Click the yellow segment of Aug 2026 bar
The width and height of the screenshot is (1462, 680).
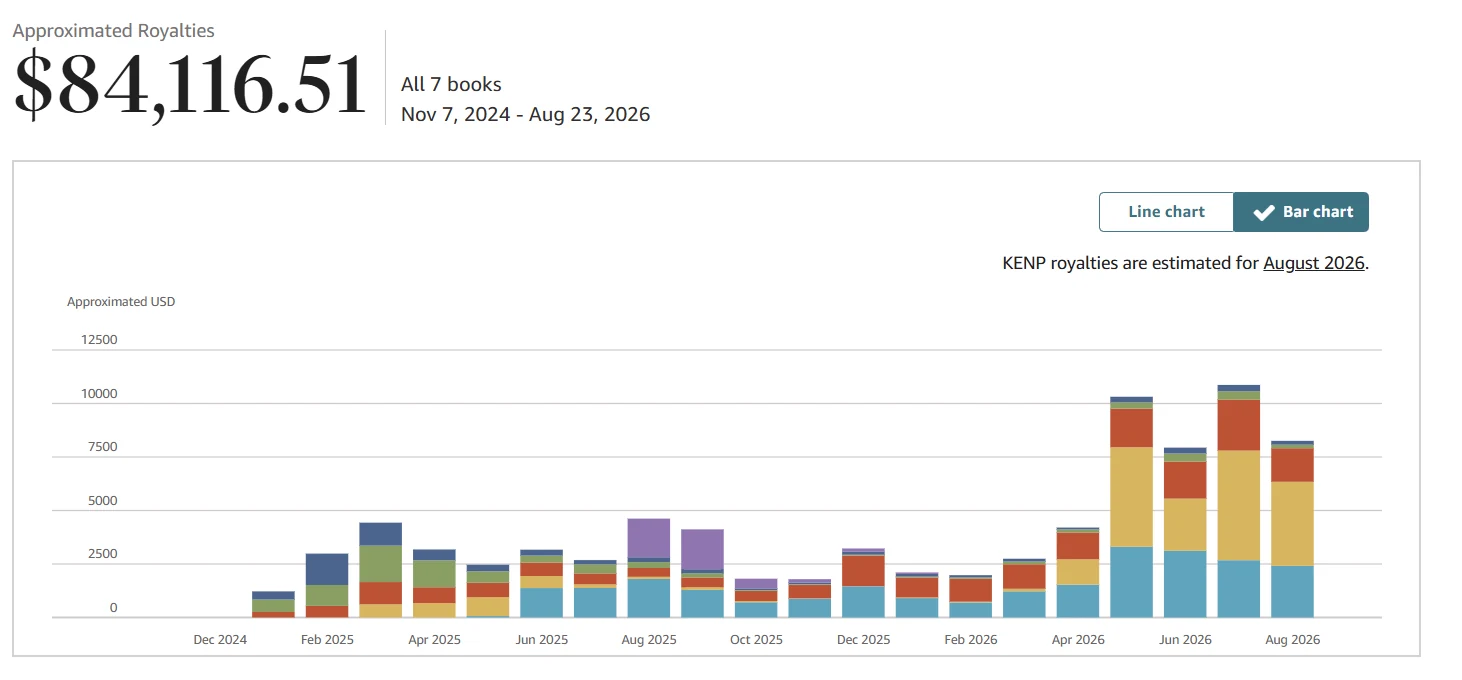coord(1292,524)
